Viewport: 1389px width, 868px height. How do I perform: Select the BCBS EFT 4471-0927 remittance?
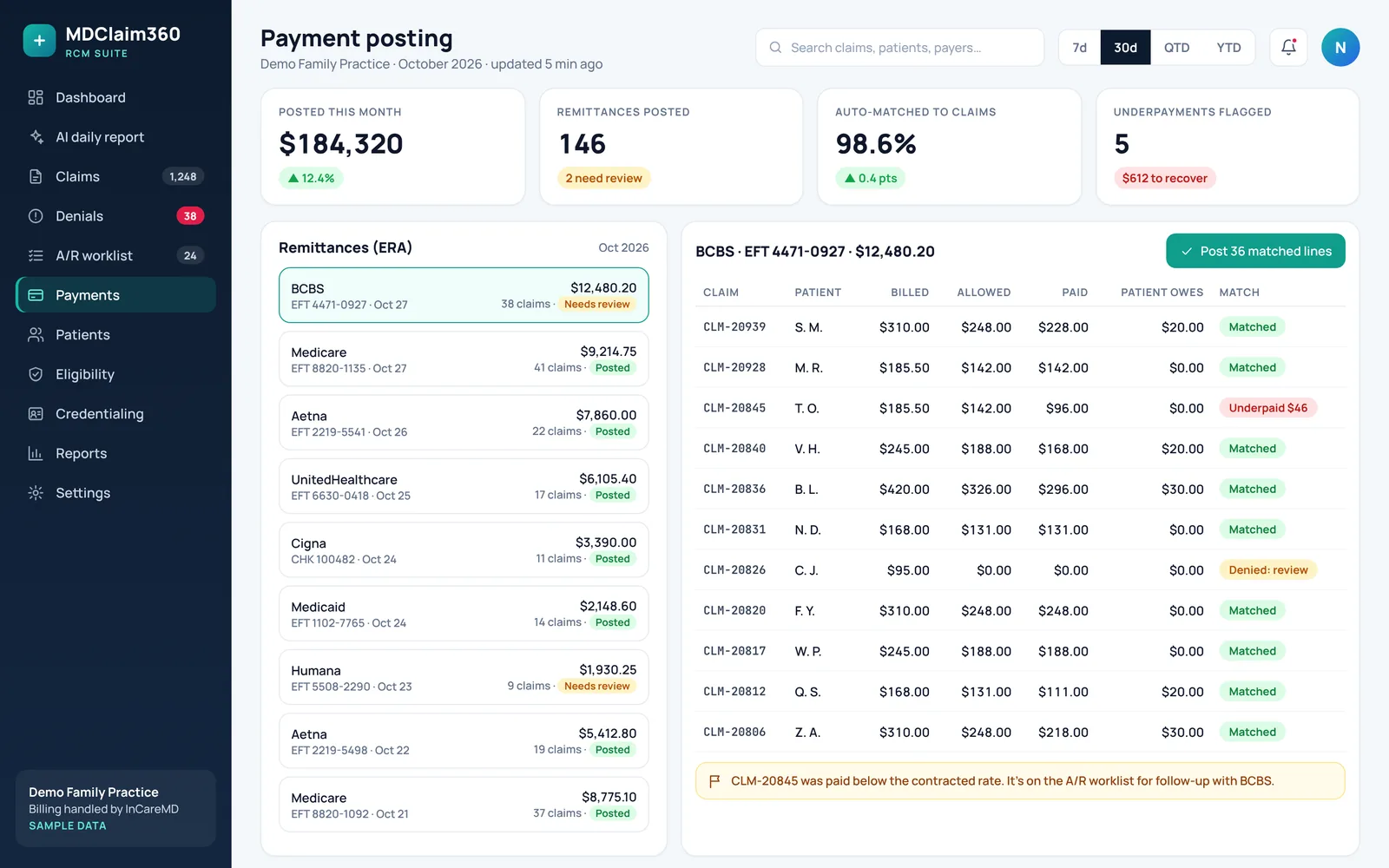464,295
